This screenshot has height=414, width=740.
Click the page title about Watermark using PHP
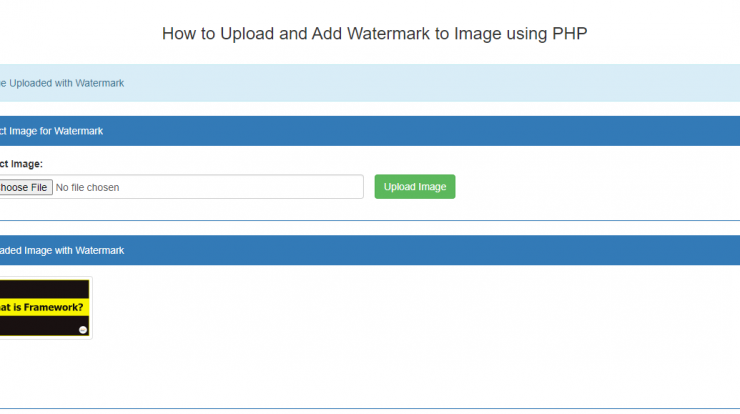[375, 34]
